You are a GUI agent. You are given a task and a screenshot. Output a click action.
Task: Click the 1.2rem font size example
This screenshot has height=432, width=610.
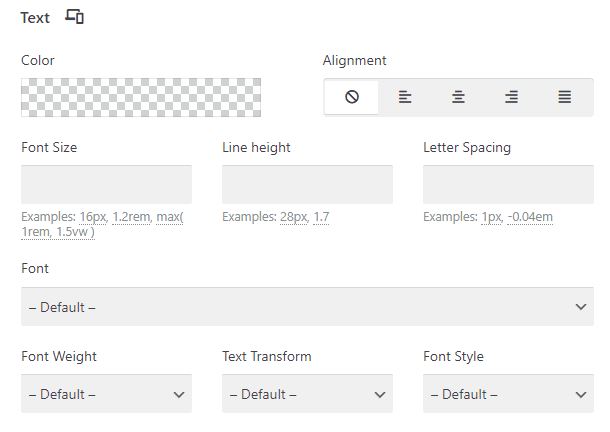[131, 217]
